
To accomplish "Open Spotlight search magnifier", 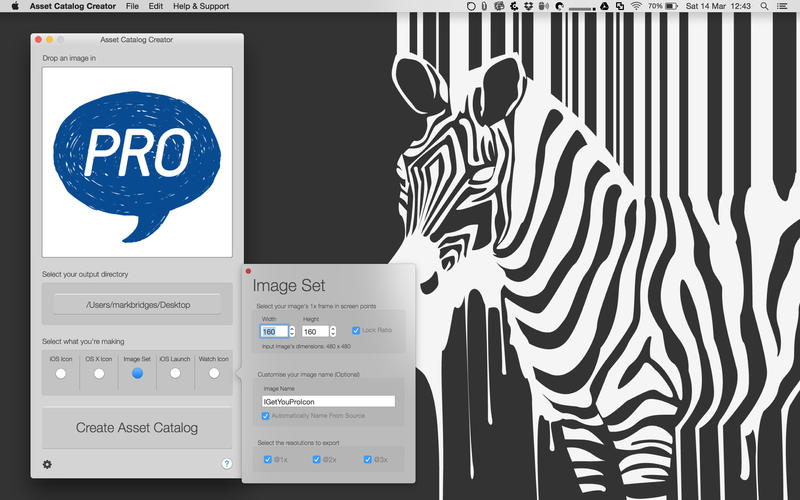I will tap(764, 6).
